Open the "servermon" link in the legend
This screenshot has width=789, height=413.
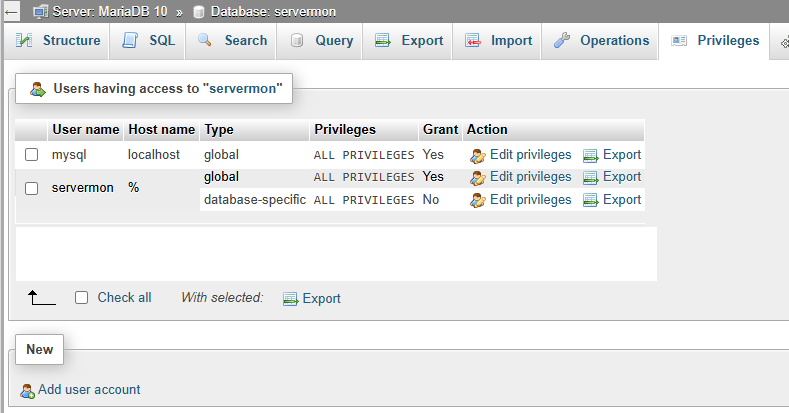pyautogui.click(x=243, y=89)
